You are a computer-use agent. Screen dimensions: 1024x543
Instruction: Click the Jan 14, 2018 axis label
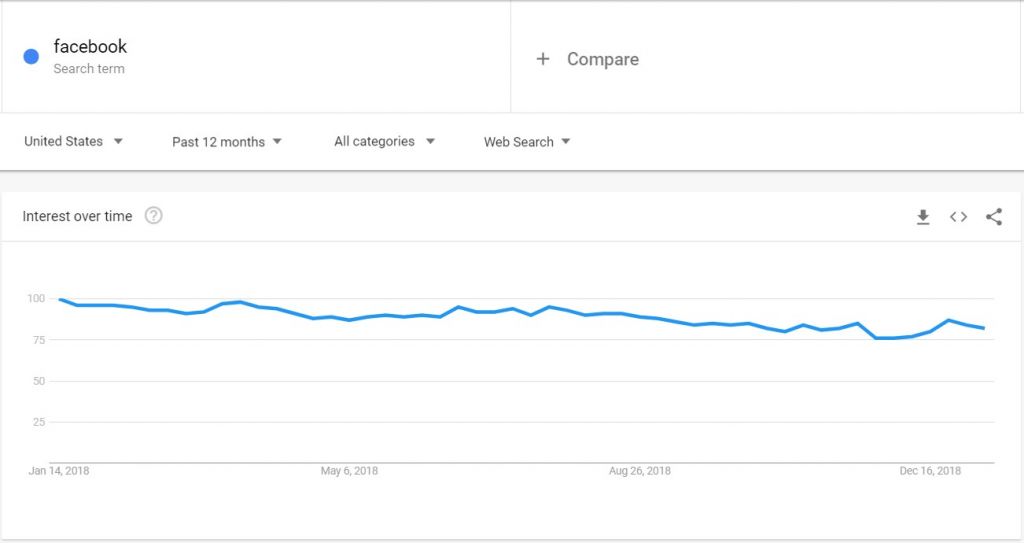[x=59, y=471]
